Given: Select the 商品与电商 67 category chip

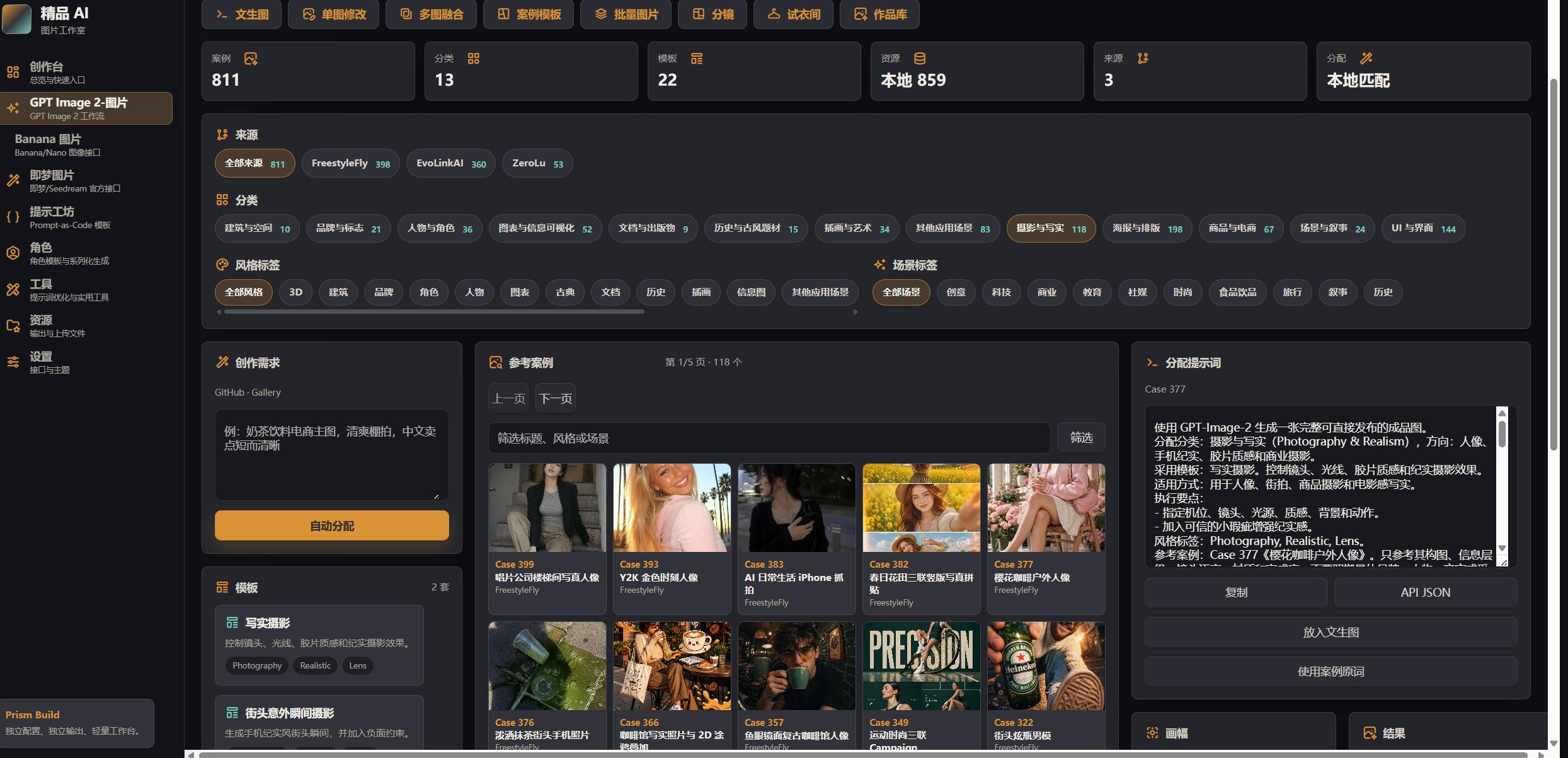Looking at the screenshot, I should click(1240, 228).
